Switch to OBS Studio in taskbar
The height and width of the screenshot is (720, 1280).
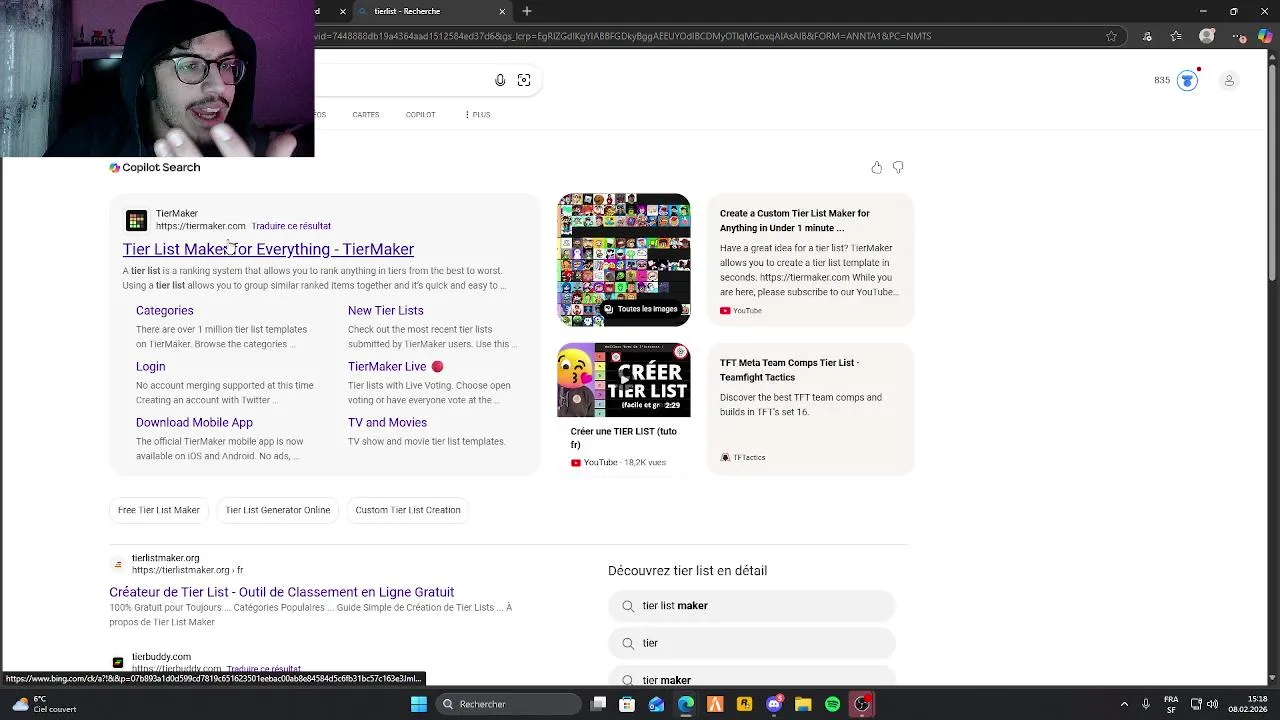click(x=862, y=704)
